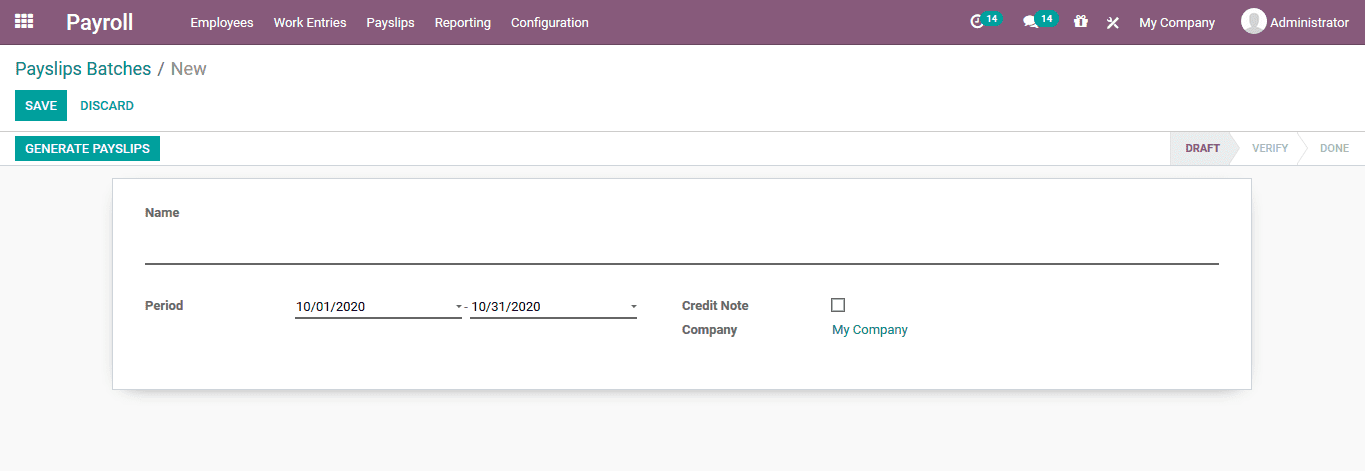Toggle the Credit Note checkbox
Screen dimensions: 1365x471
(838, 305)
